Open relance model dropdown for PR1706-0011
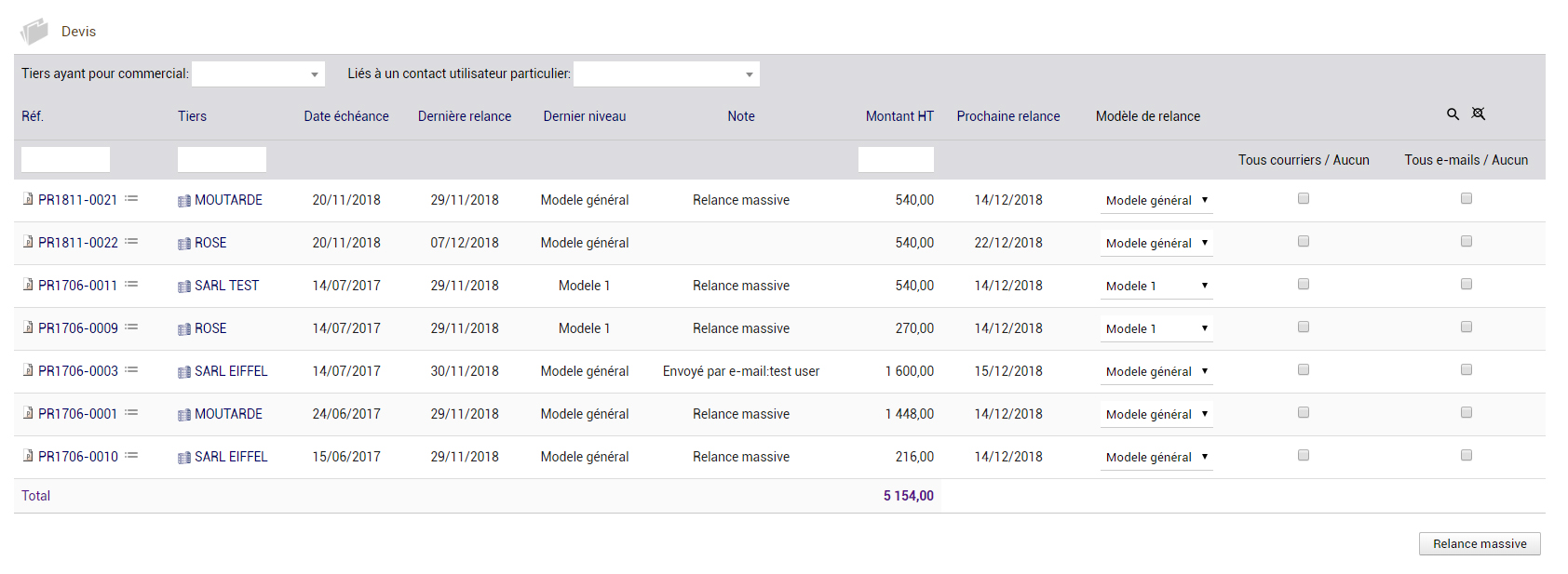Image resolution: width=1568 pixels, height=574 pixels. (1156, 286)
